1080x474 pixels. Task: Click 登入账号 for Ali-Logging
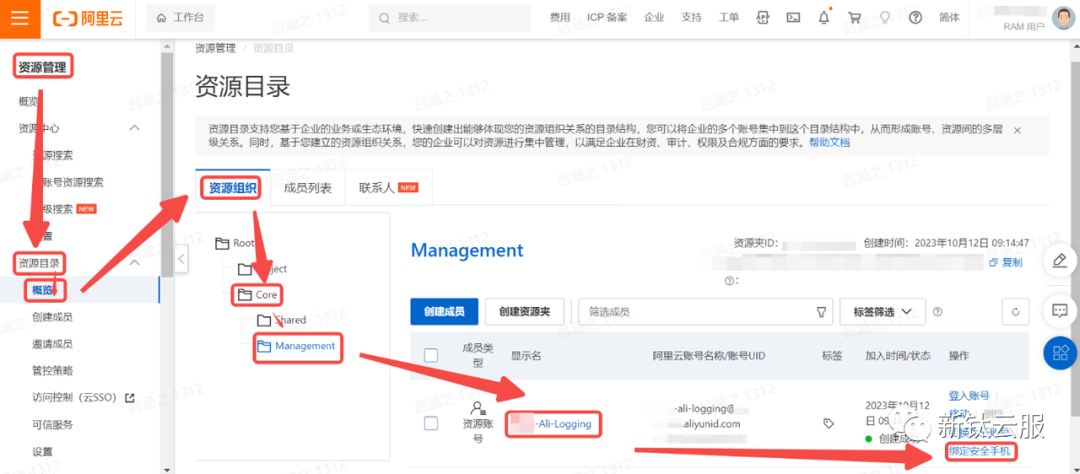969,395
